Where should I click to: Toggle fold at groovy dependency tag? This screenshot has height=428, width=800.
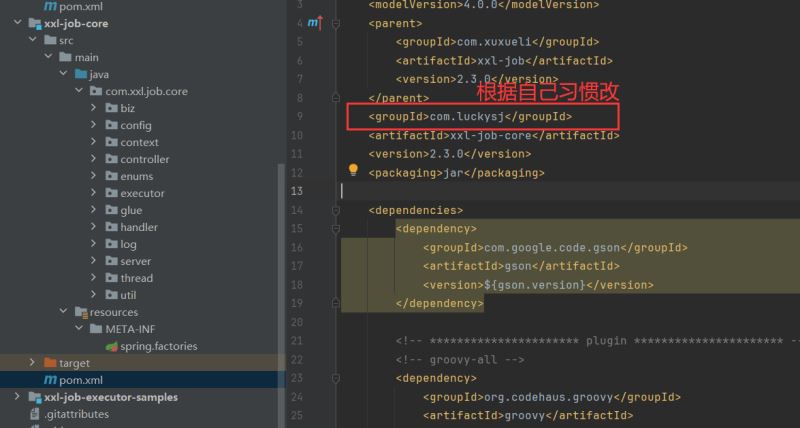click(x=336, y=378)
